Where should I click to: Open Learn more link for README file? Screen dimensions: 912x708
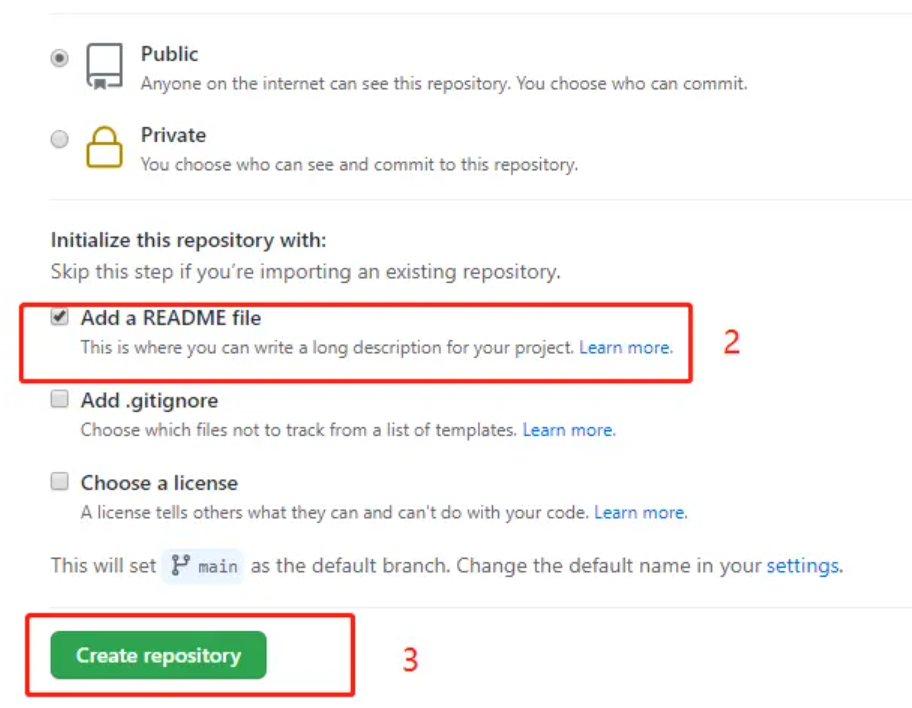tap(626, 347)
